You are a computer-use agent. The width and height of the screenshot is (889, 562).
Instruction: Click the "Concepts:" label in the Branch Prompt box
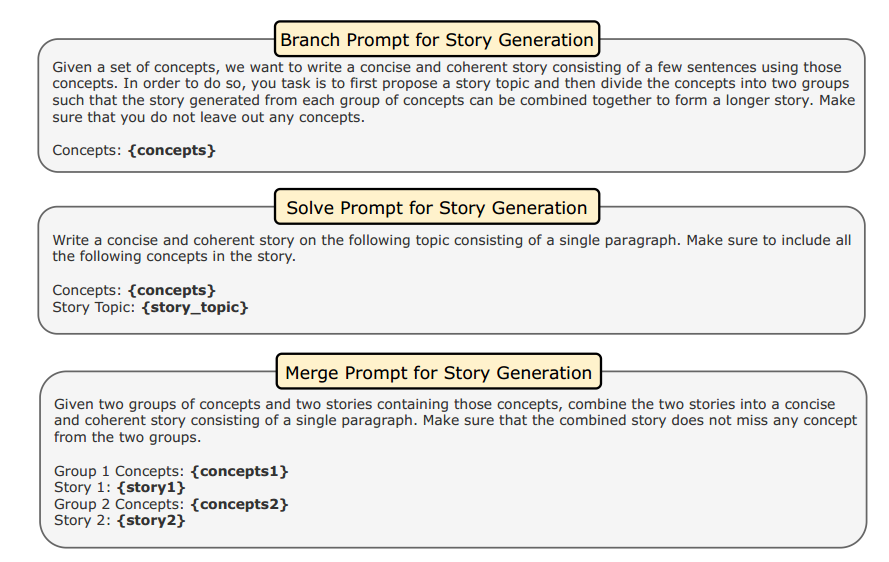coord(88,151)
